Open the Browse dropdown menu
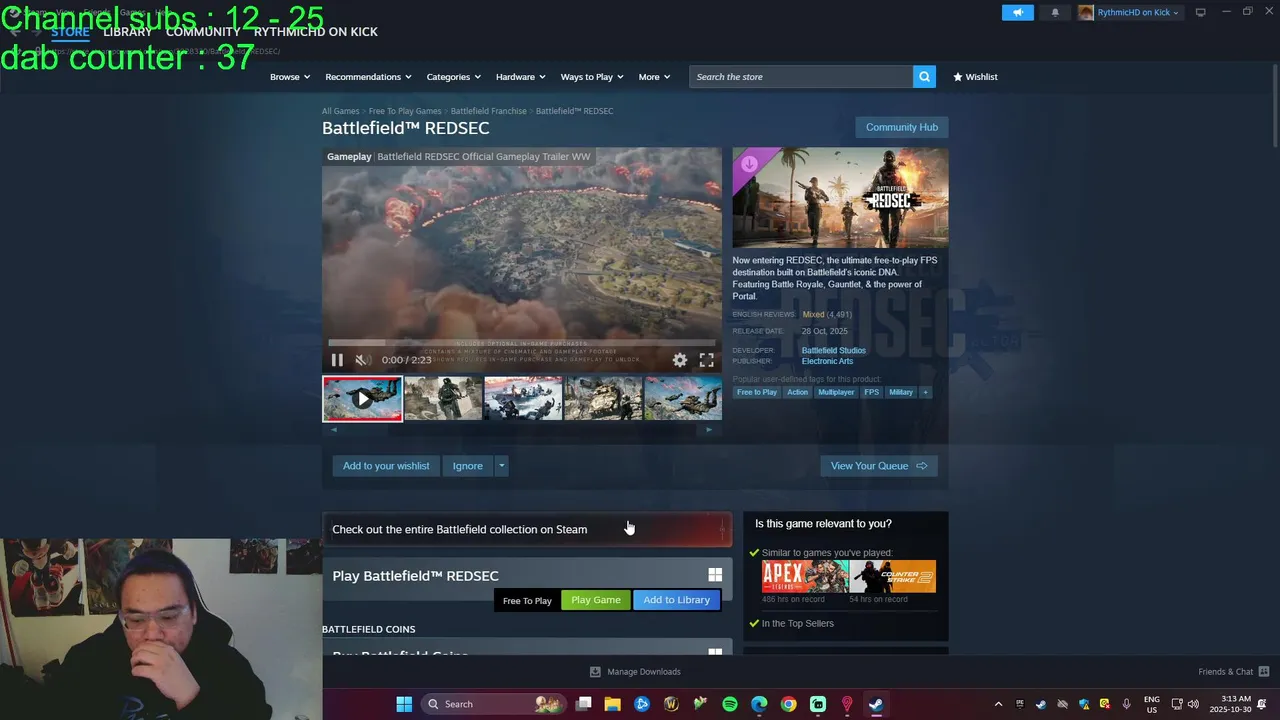This screenshot has width=1280, height=720. tap(290, 76)
